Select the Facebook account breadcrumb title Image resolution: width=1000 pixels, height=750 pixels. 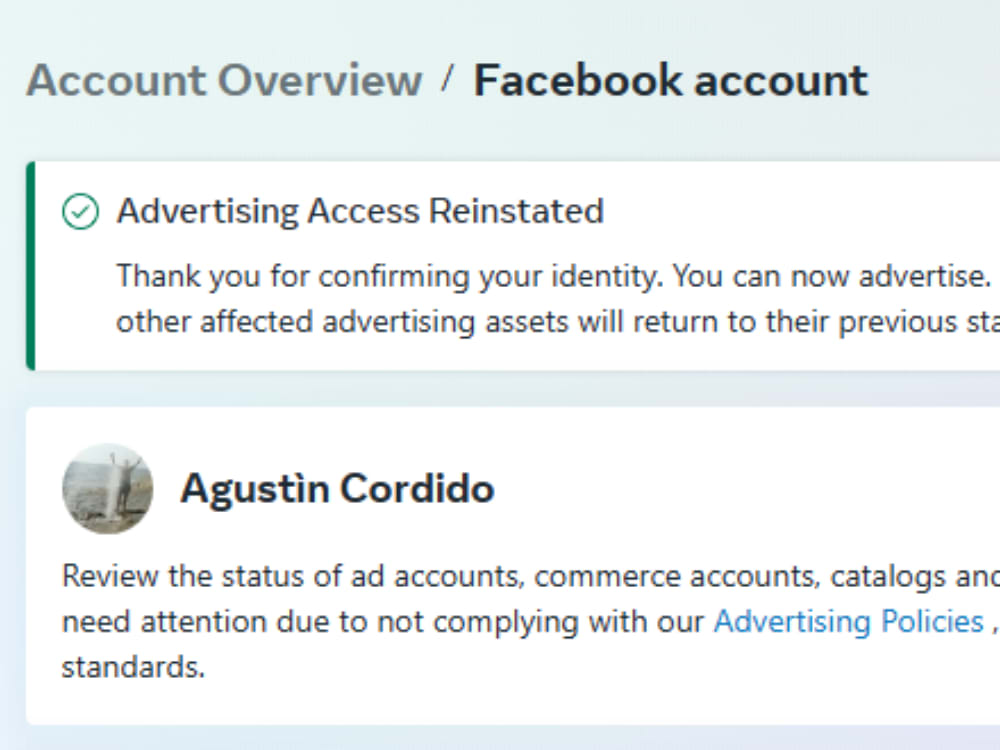(671, 80)
